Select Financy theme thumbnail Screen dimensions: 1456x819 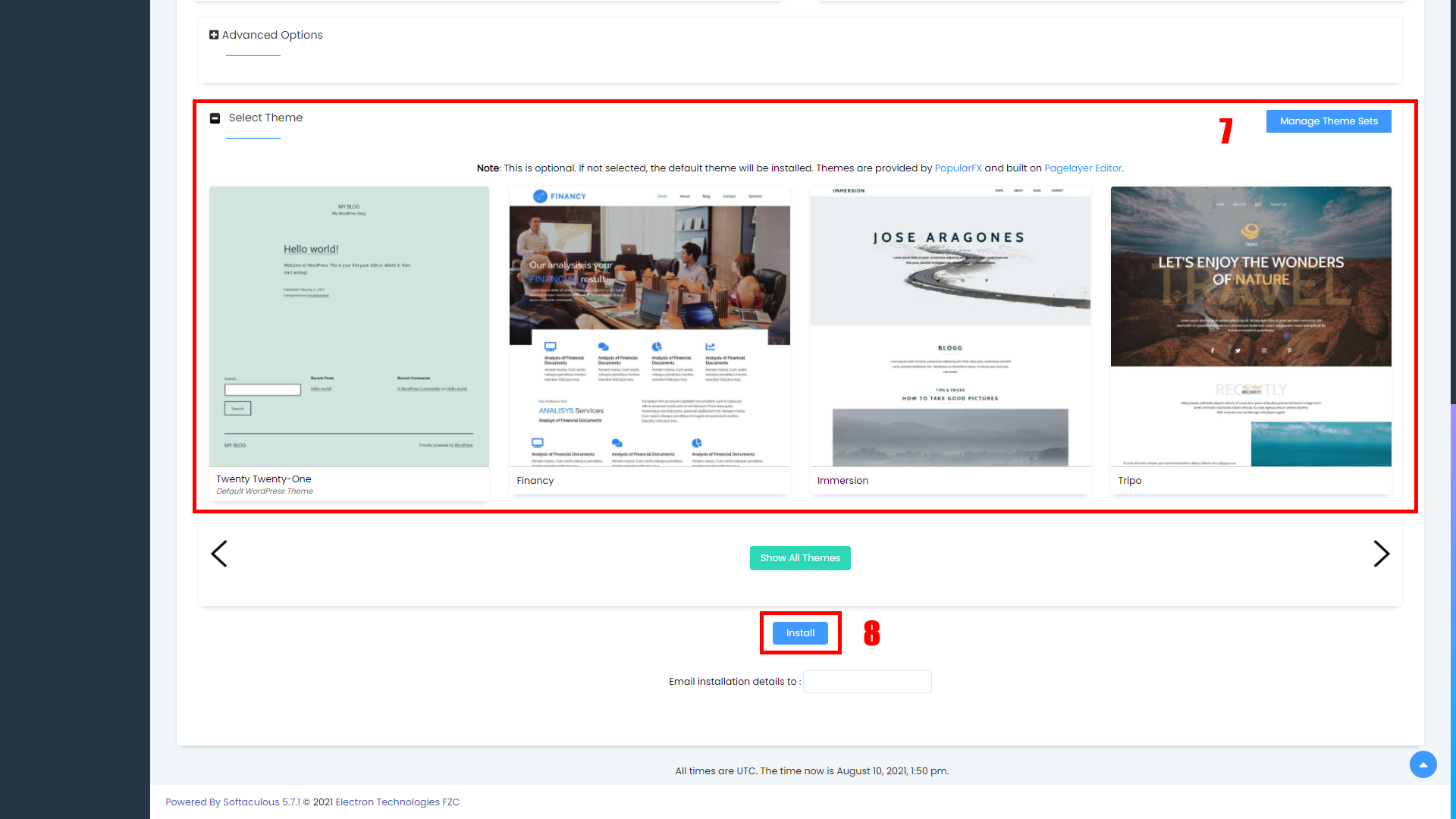pyautogui.click(x=649, y=326)
